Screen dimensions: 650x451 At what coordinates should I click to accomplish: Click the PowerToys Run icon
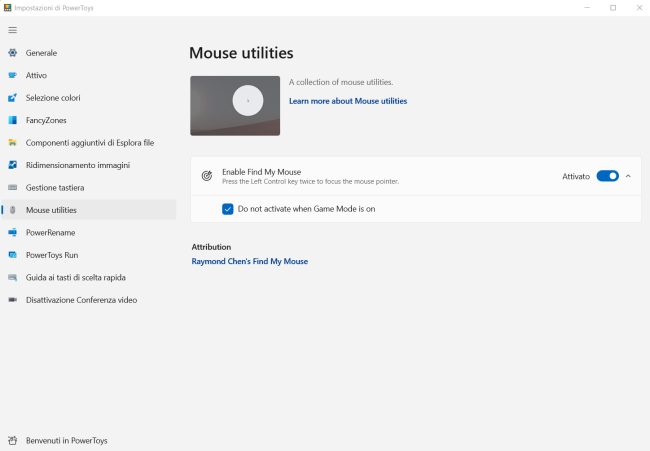[12, 255]
